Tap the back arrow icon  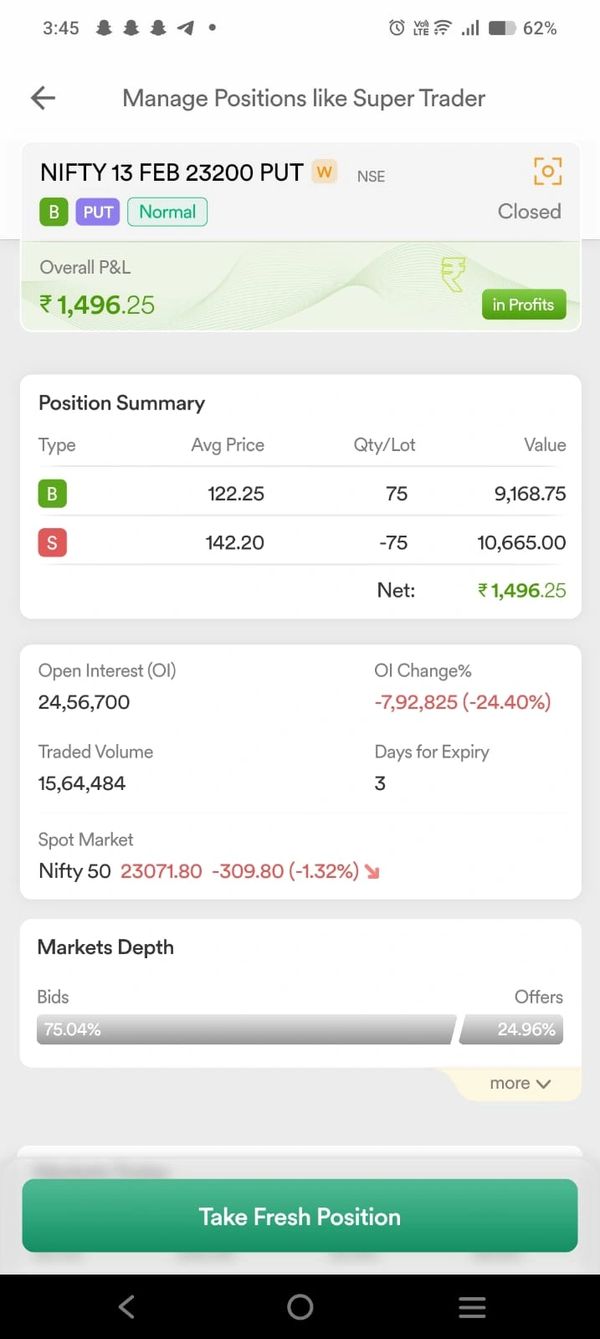coord(43,98)
